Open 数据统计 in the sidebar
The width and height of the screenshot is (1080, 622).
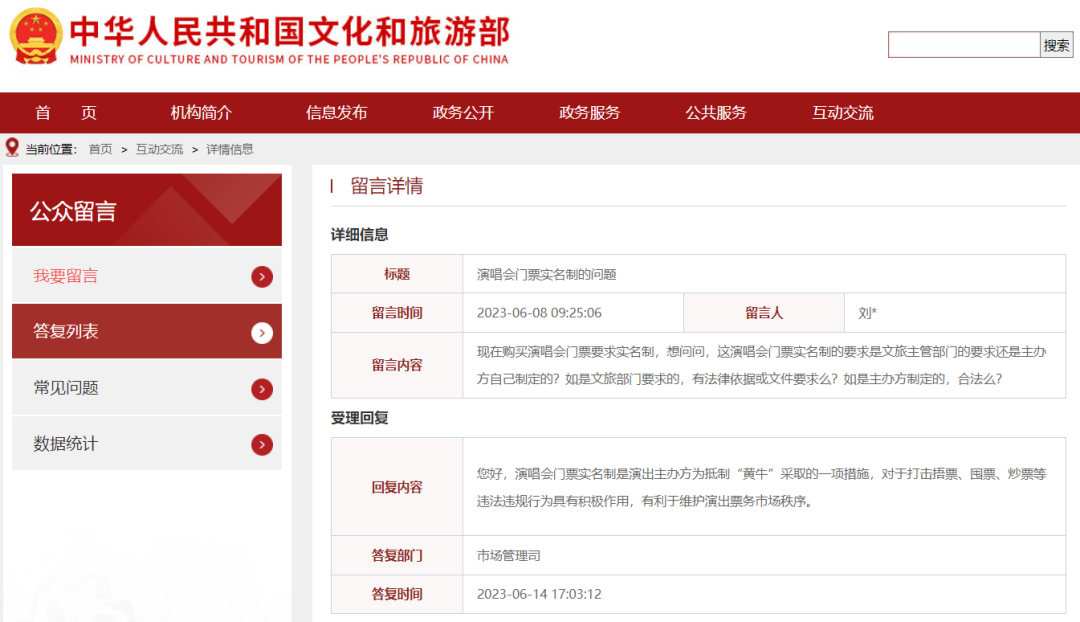pyautogui.click(x=147, y=444)
